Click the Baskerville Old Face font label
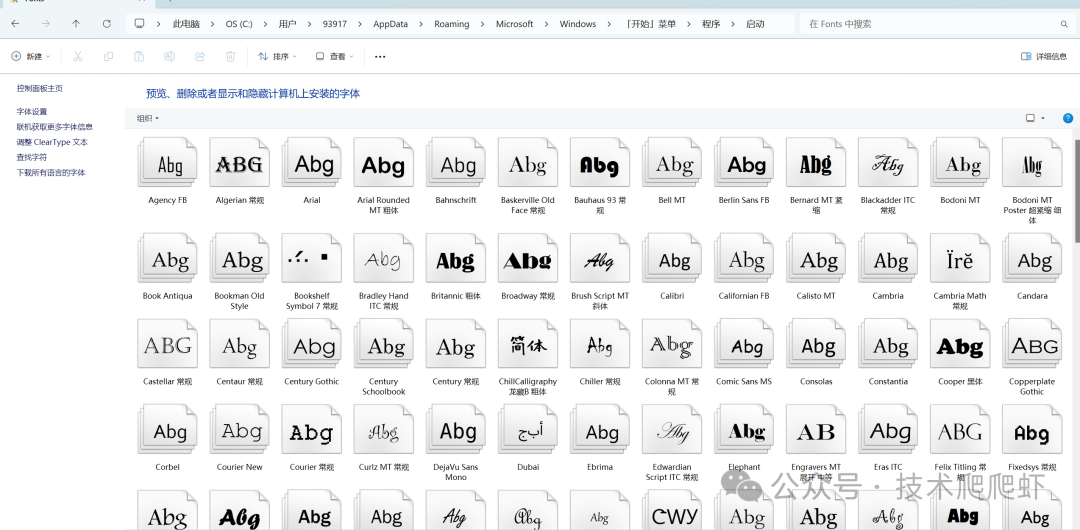The width and height of the screenshot is (1080, 530). [528, 205]
